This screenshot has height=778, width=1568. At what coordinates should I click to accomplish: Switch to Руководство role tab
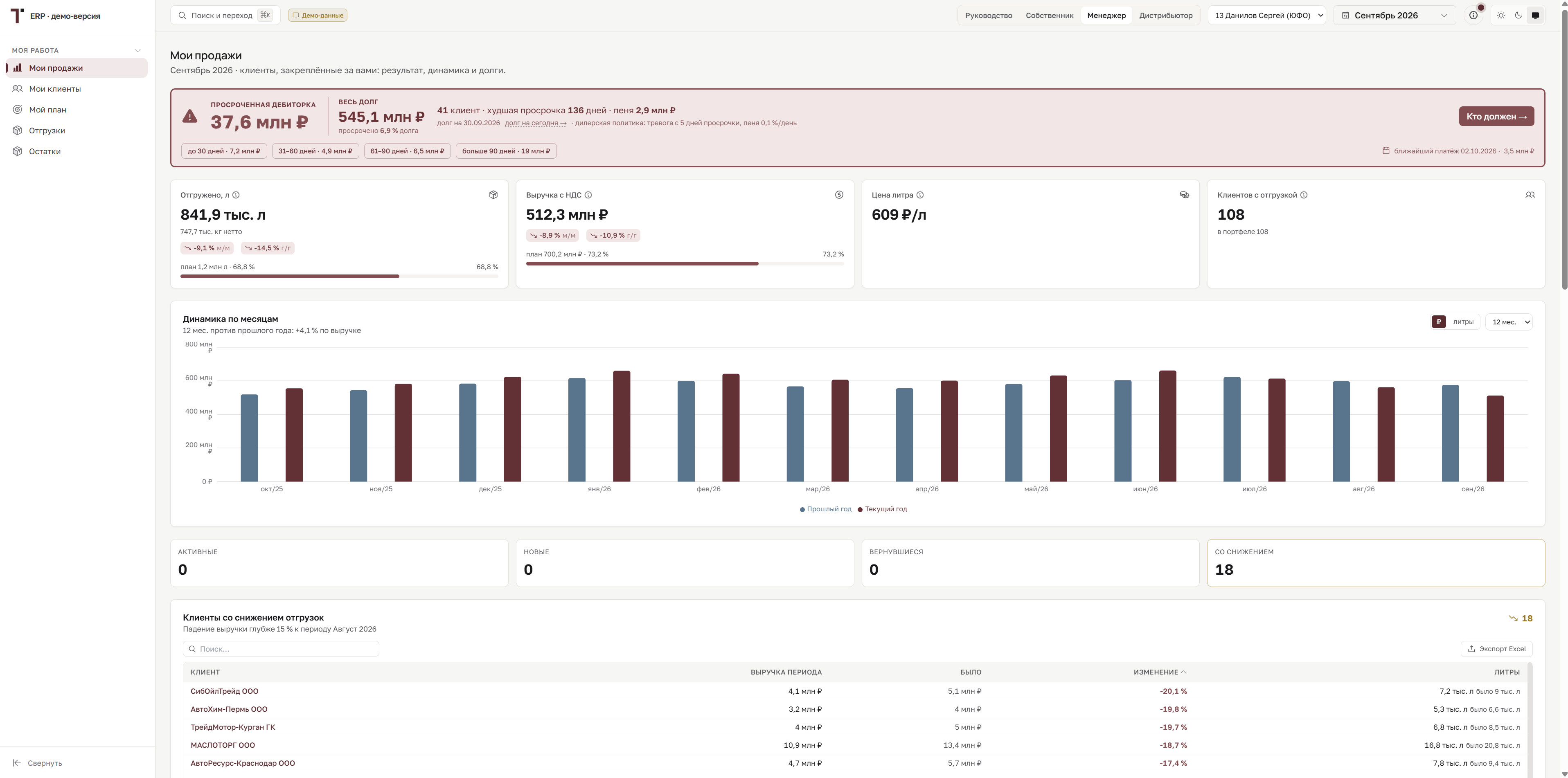[988, 15]
